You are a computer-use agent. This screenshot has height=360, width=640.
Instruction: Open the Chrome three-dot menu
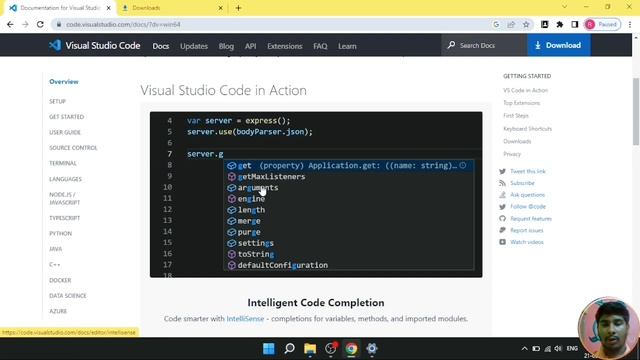coord(630,24)
